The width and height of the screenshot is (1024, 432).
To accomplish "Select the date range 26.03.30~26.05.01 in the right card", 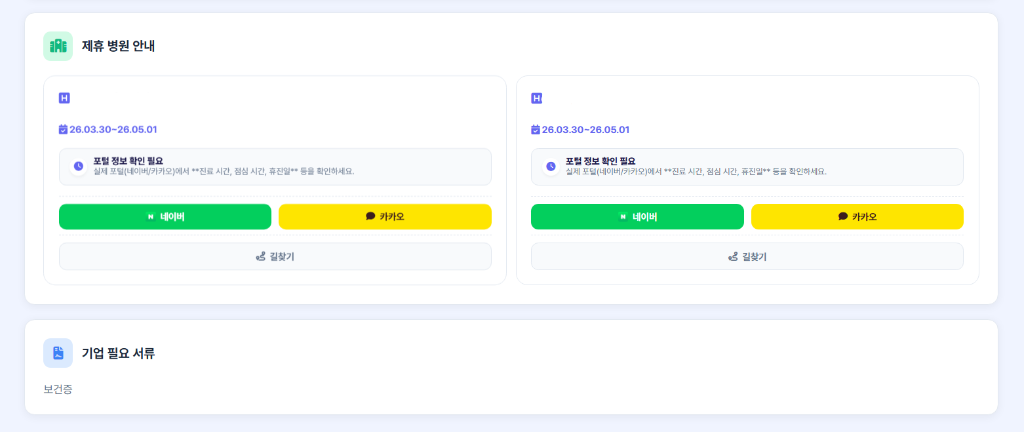I will (585, 129).
